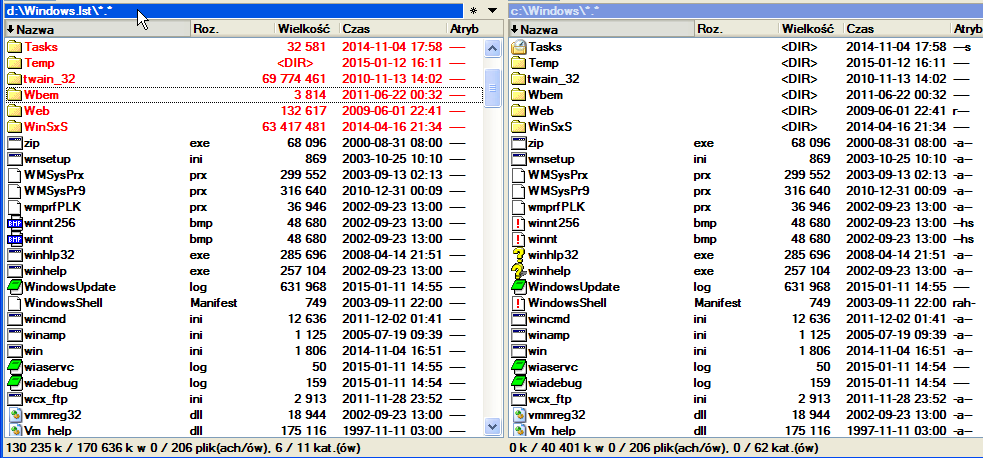The image size is (983, 458).
Task: Click the WindowsUpdate log icon in left panel
Action: pyautogui.click(x=14, y=287)
